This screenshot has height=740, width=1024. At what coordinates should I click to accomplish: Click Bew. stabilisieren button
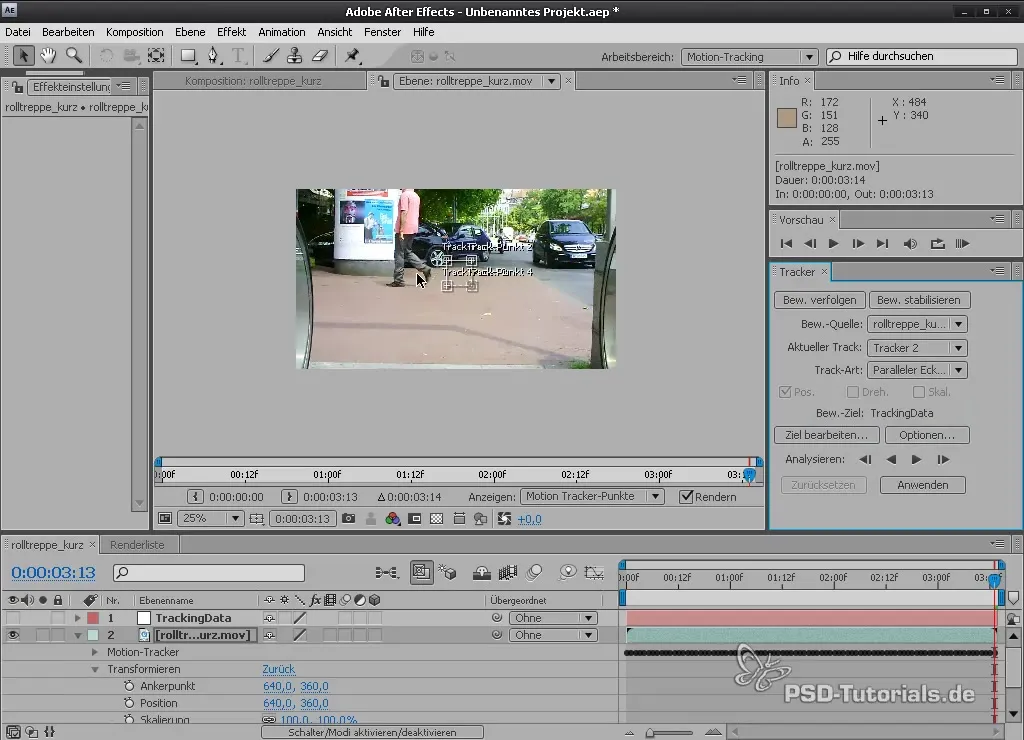pos(918,300)
